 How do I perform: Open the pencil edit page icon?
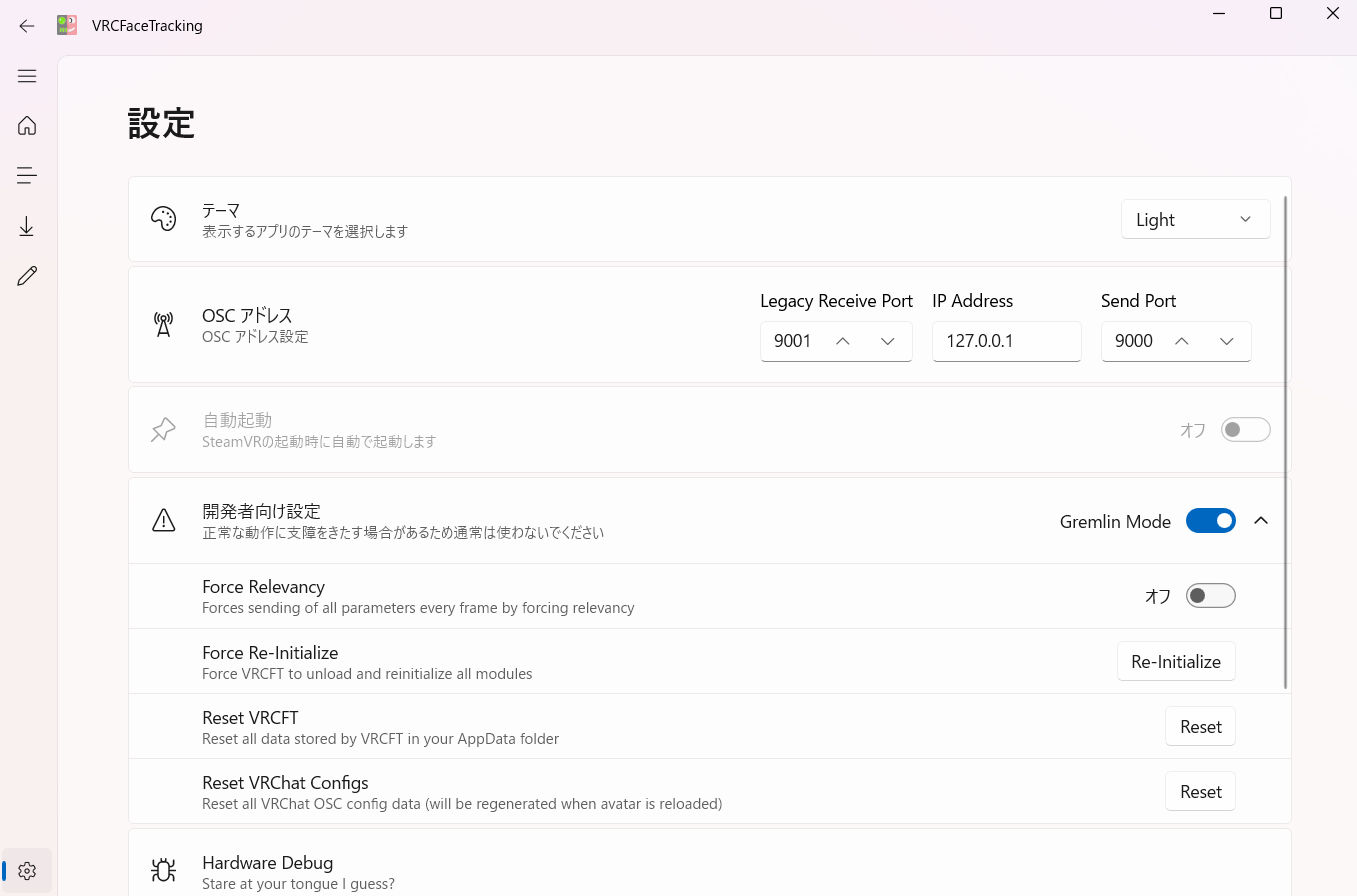coord(27,277)
